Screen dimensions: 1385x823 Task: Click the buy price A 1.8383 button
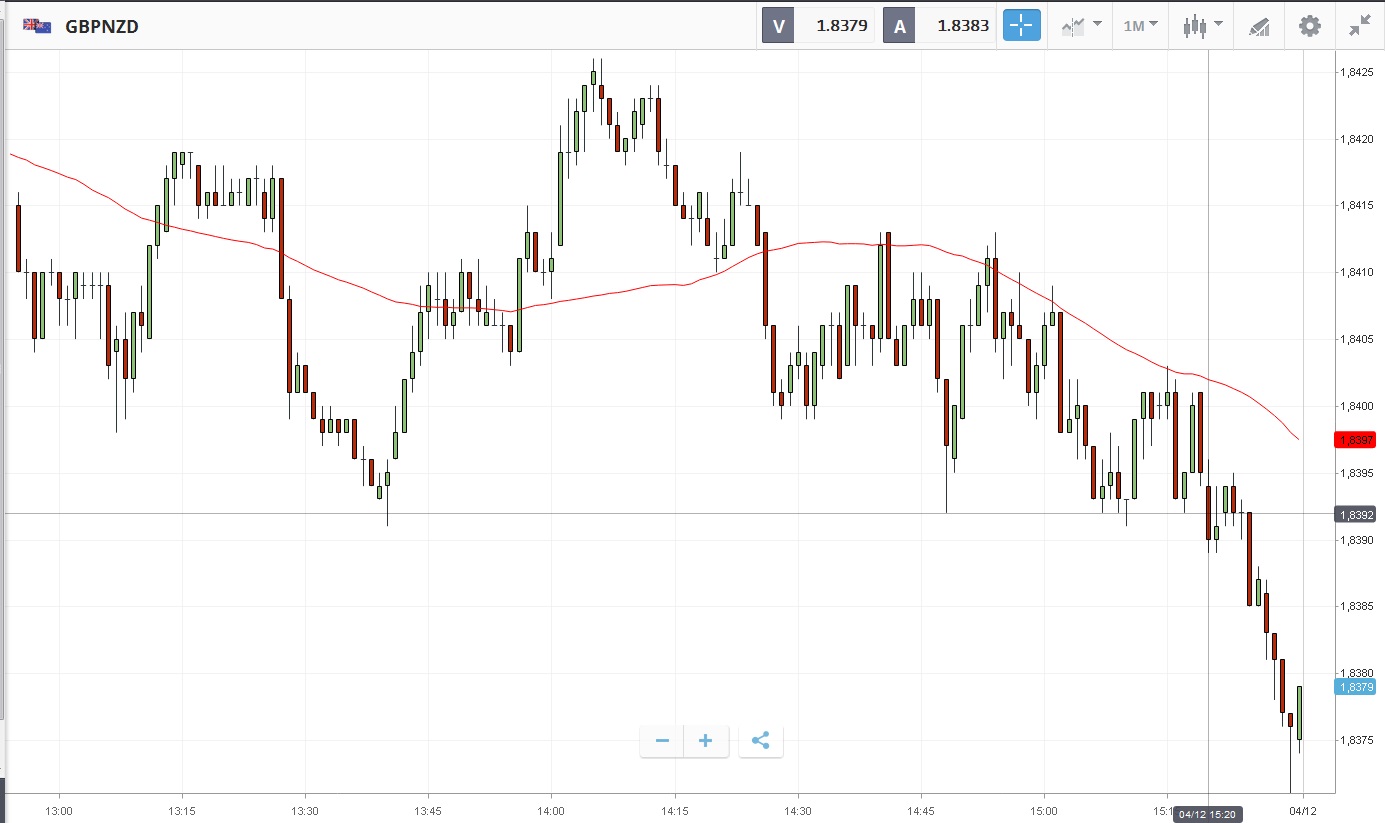click(x=940, y=26)
